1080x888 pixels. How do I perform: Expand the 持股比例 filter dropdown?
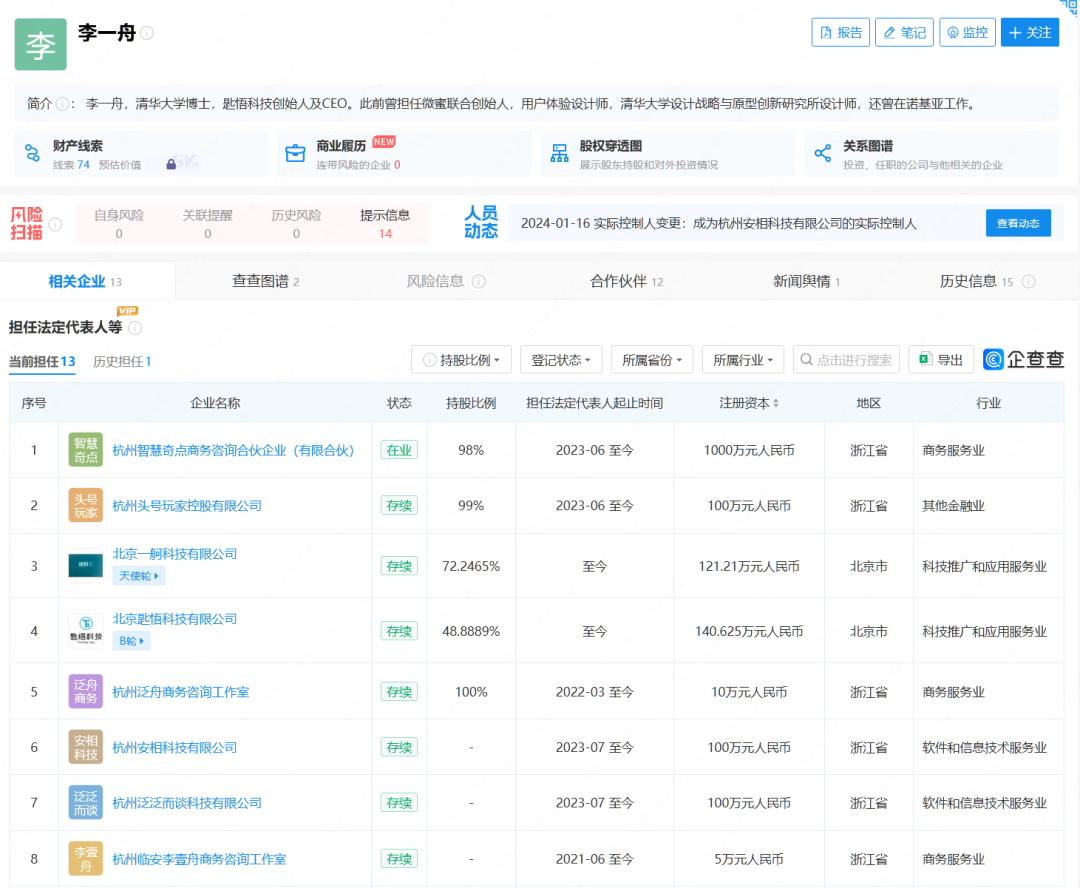(462, 360)
